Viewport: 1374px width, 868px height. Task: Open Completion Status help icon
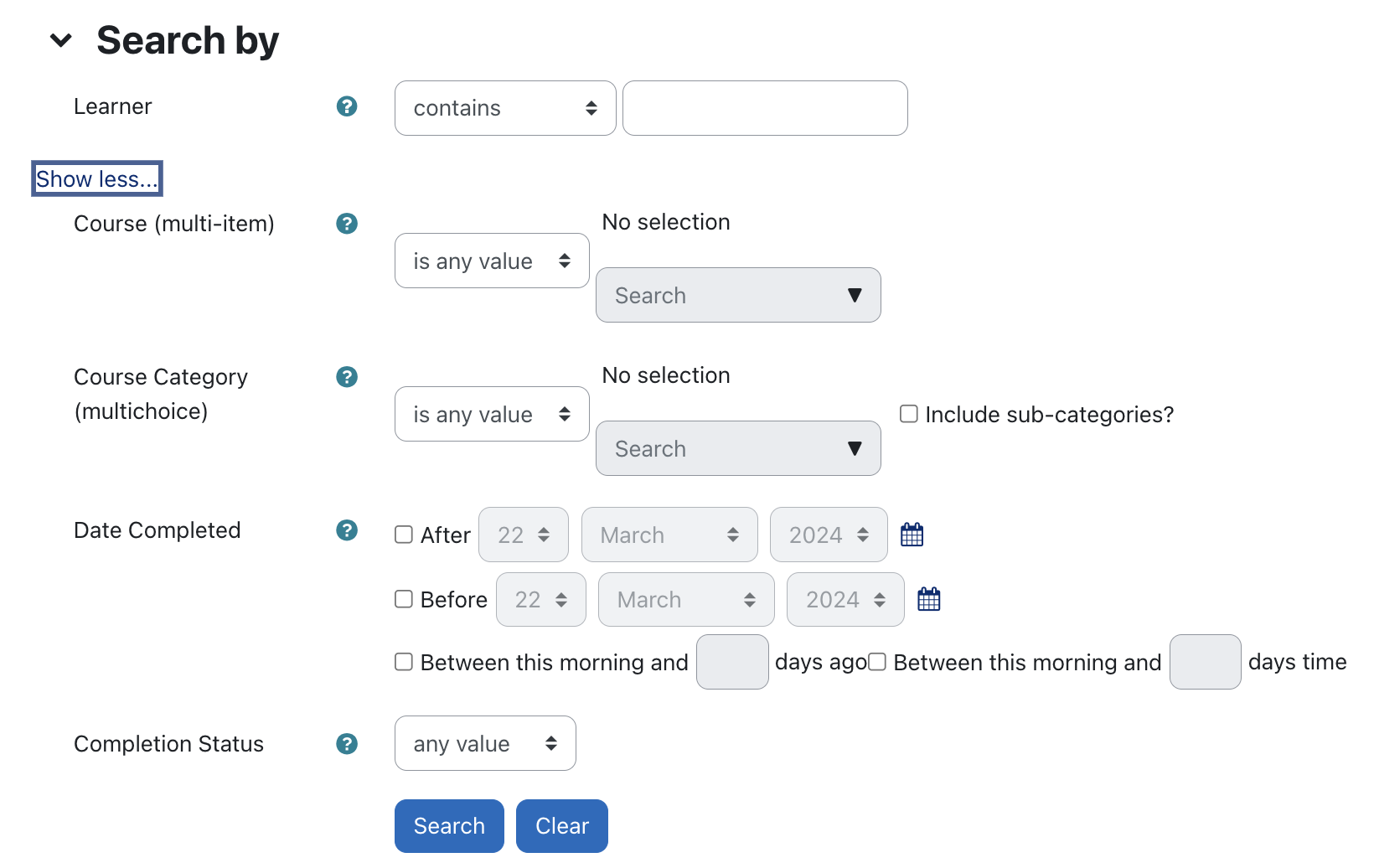pos(347,744)
